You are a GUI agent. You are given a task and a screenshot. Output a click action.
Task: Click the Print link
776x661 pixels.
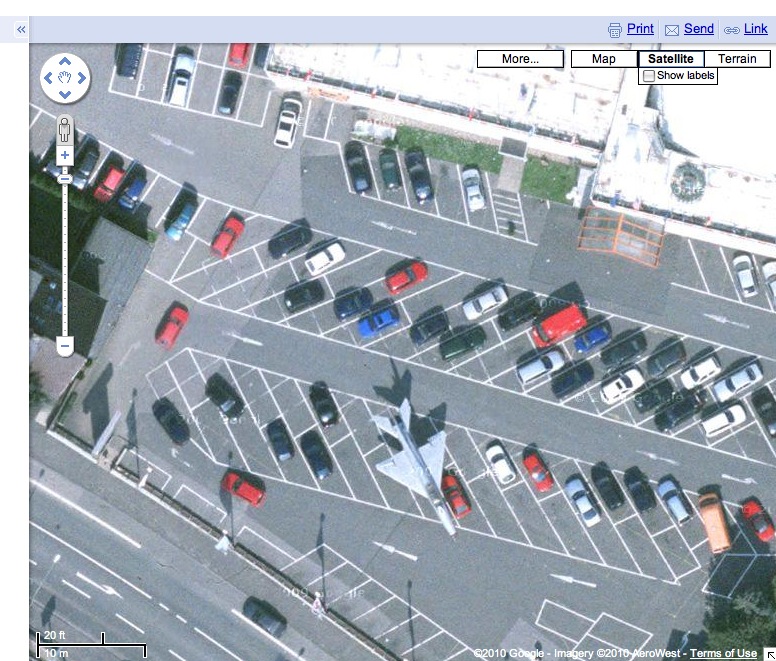pyautogui.click(x=640, y=29)
